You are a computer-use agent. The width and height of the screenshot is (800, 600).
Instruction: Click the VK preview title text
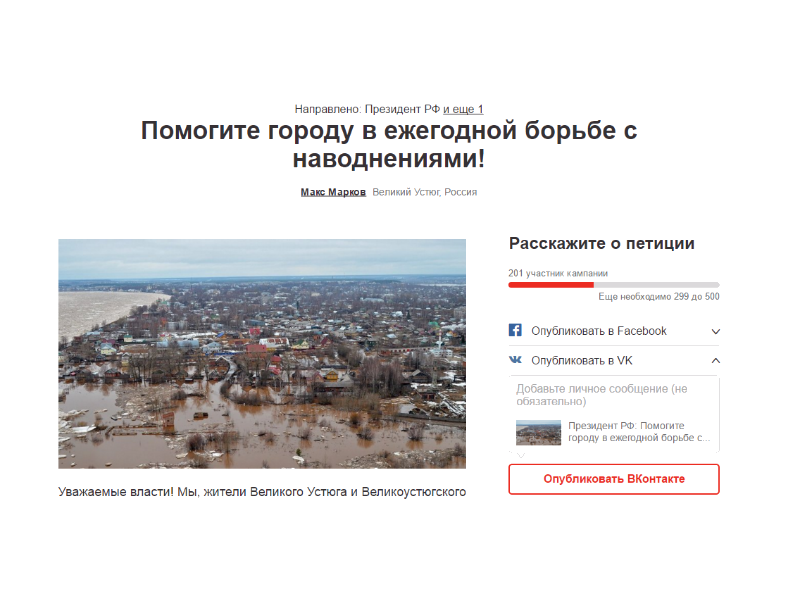(x=640, y=431)
